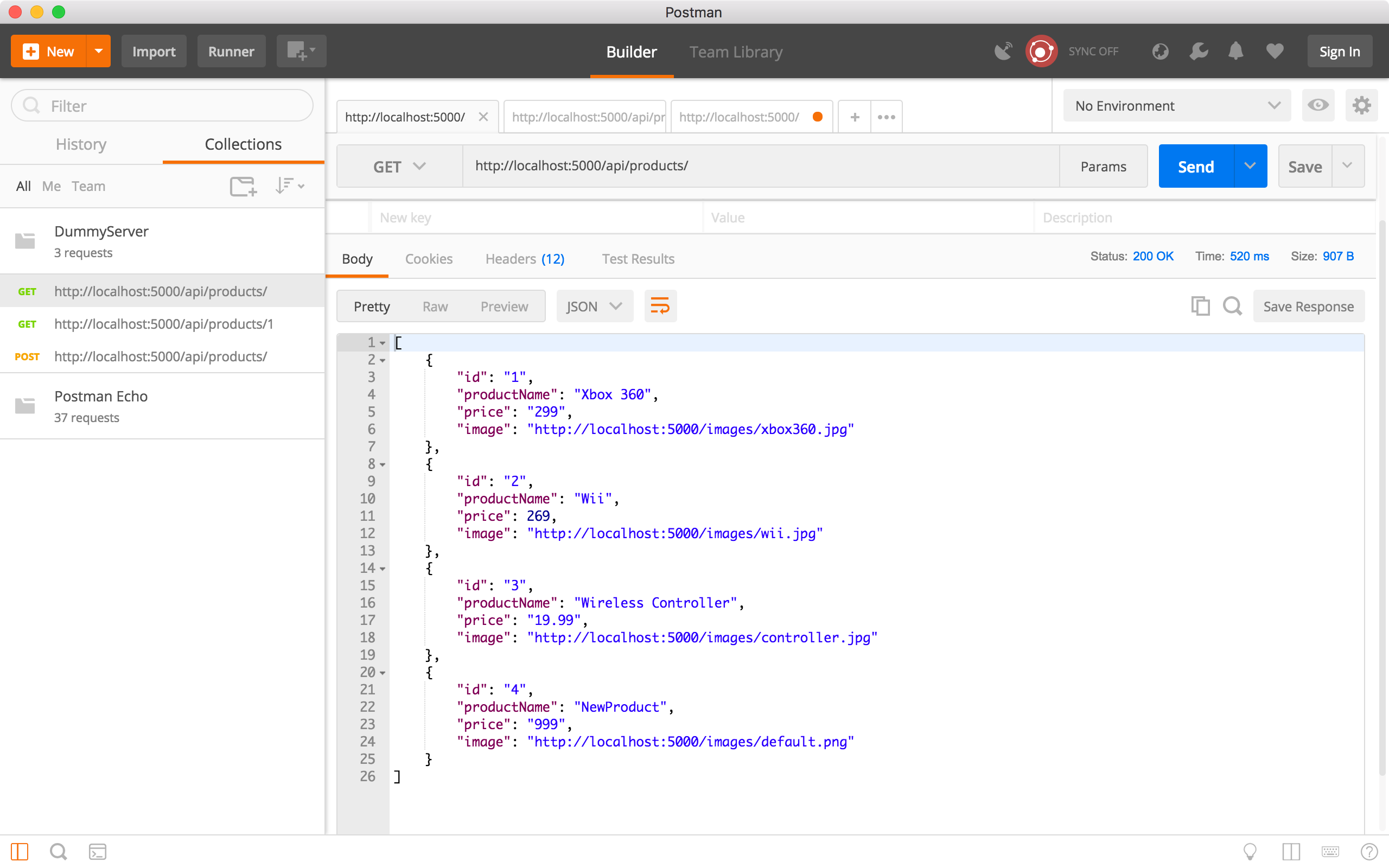Open the Cookies response tab

tap(429, 259)
